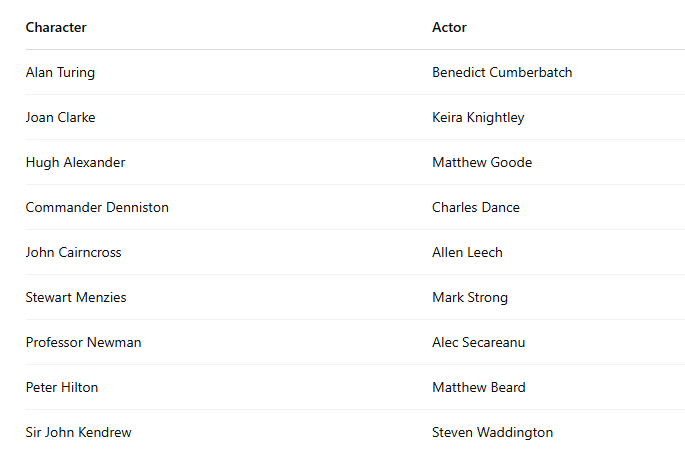Select the Peter Hilton cell

coord(62,388)
